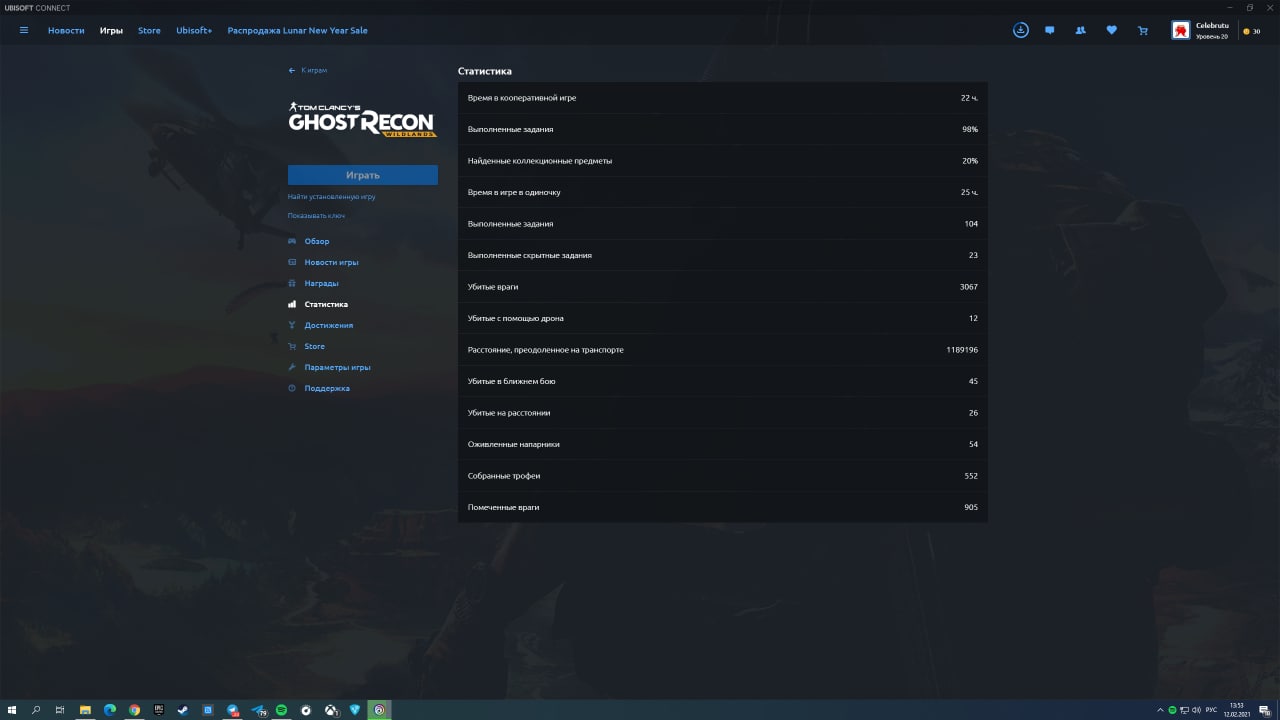The image size is (1280, 720).
Task: Select Параметры игры in the sidebar
Action: click(x=338, y=367)
